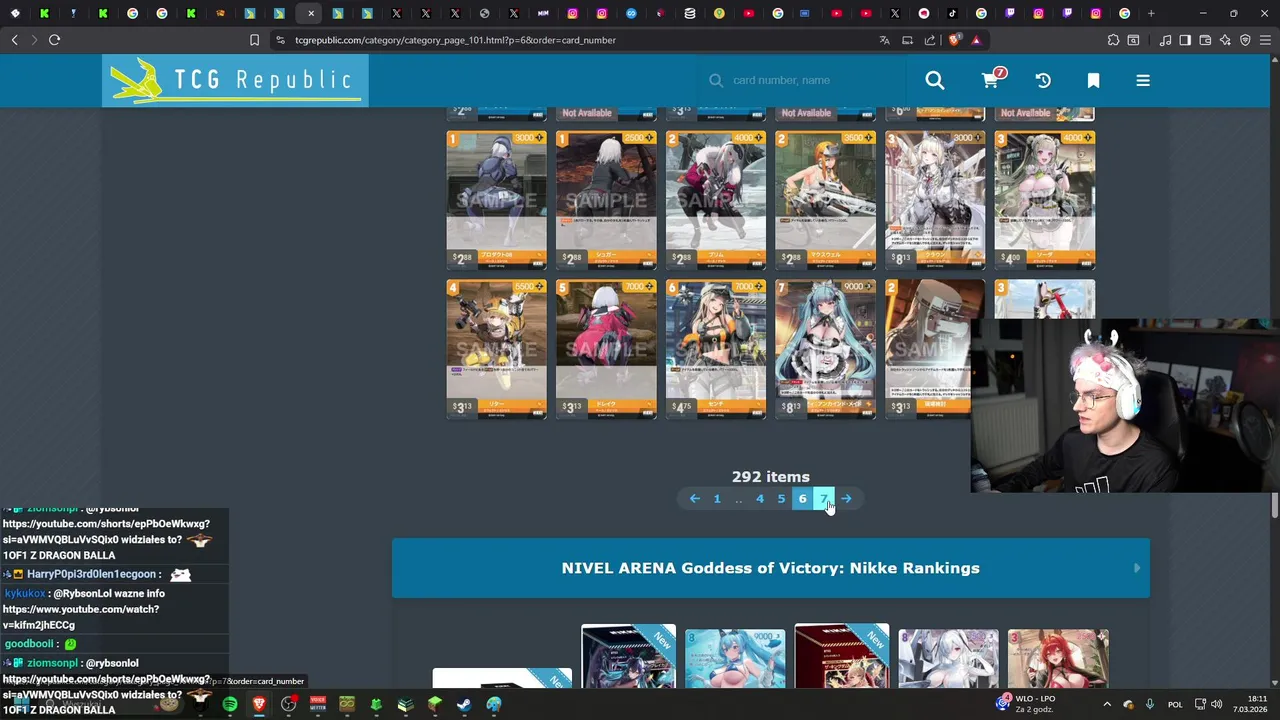Open OBS Studio from the taskbar
This screenshot has height=720, width=1280.
[x=288, y=704]
